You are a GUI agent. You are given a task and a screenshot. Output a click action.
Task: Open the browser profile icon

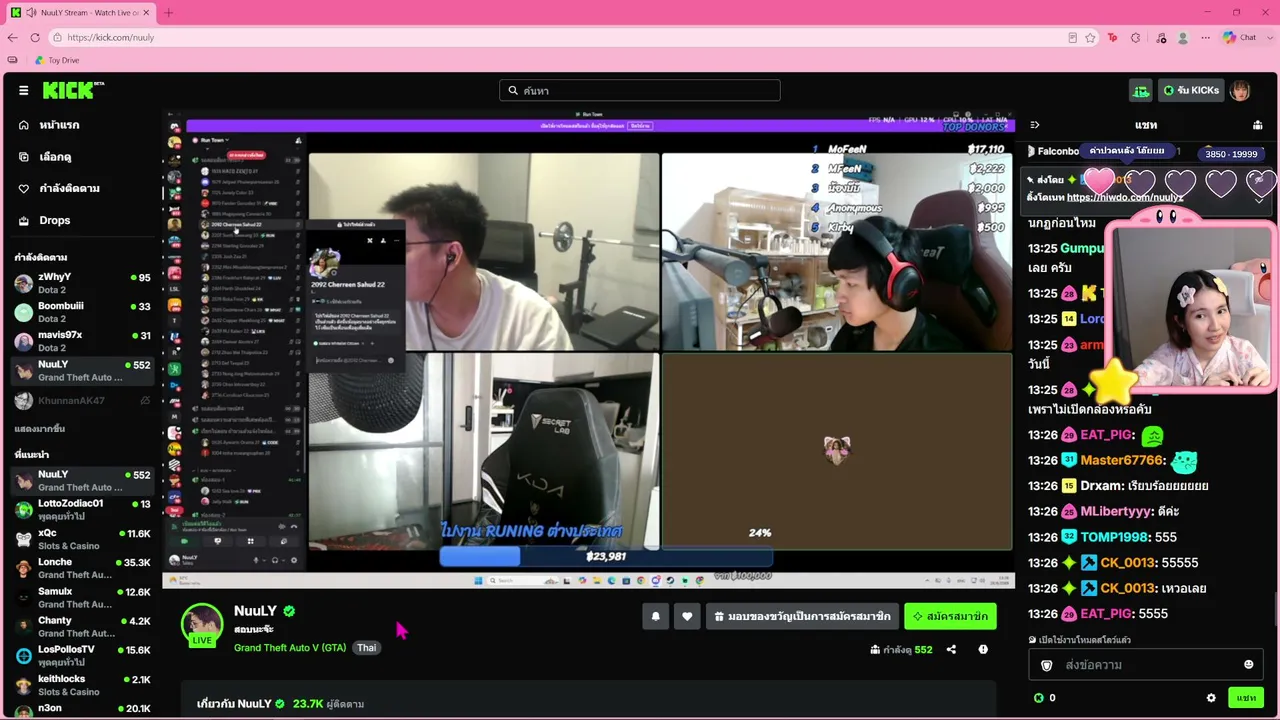tap(1183, 38)
